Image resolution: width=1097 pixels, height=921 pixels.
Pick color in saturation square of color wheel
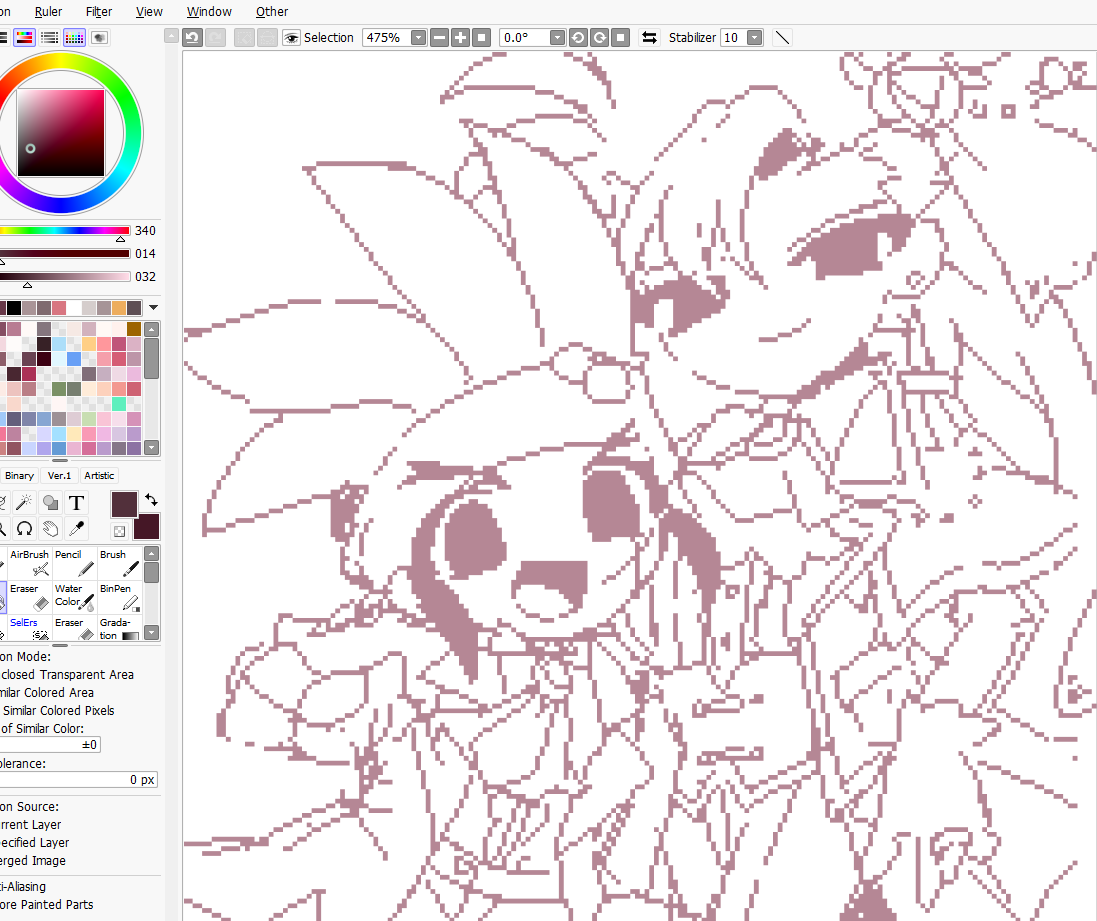(61, 133)
